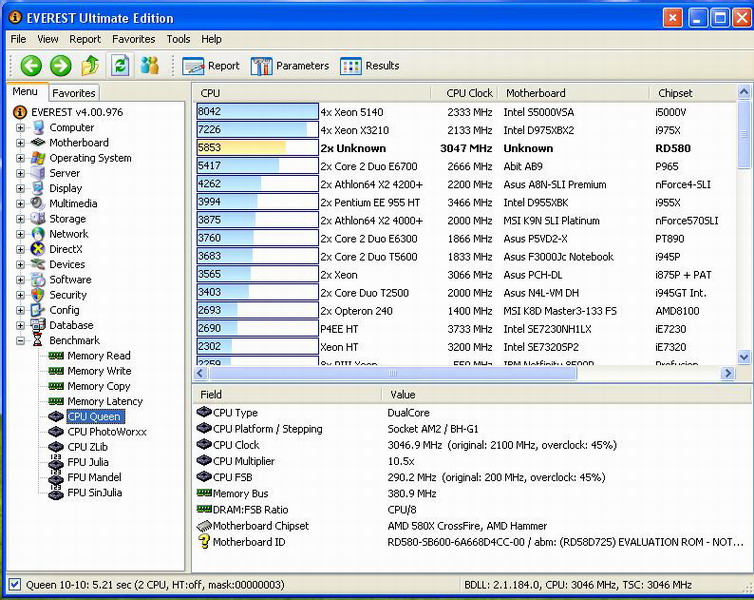
Task: Click the horizontal scrollbar thumb
Action: coord(393,373)
